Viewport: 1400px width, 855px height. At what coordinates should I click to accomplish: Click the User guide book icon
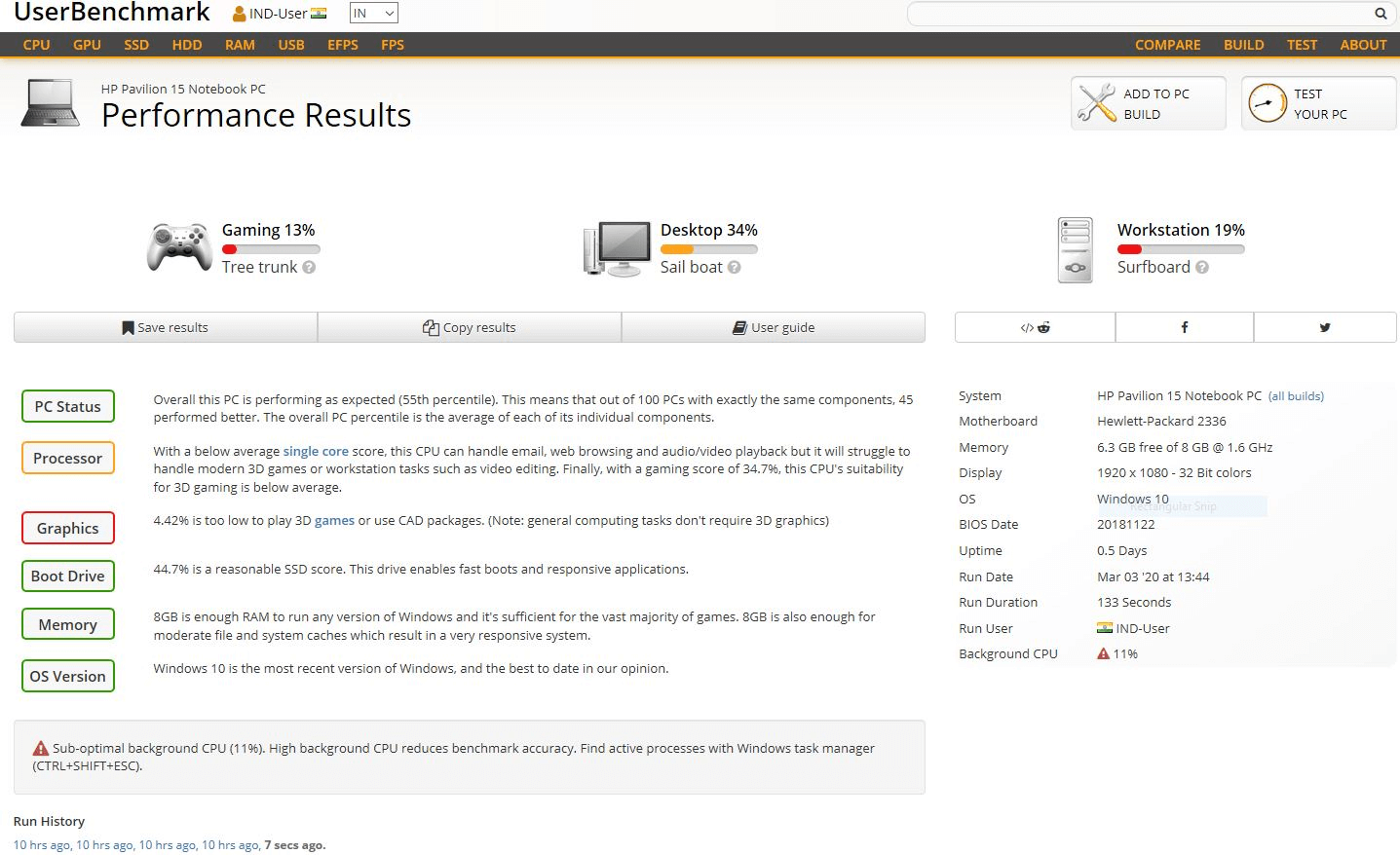(x=738, y=327)
